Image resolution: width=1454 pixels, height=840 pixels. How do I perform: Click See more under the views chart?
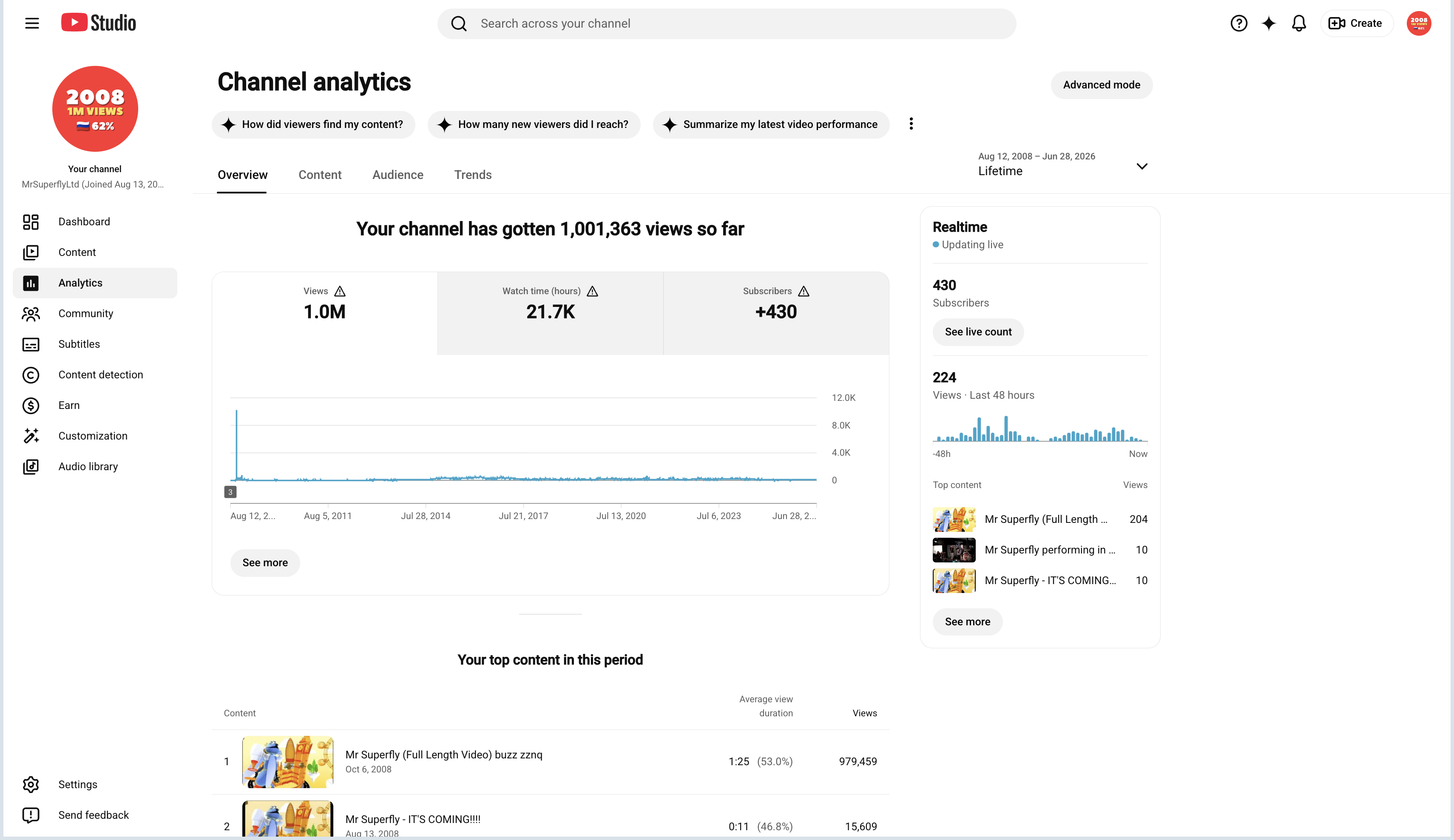point(265,562)
